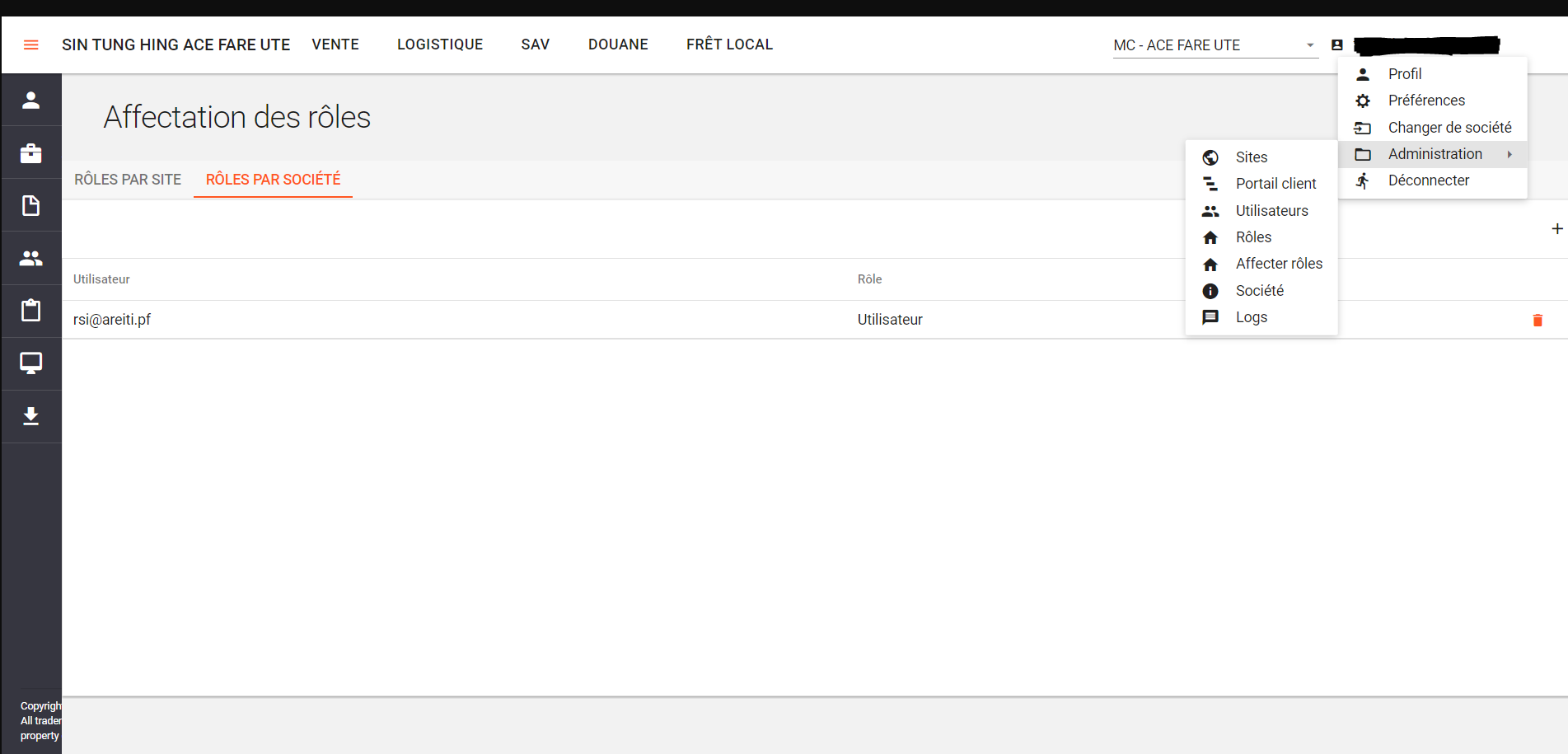The image size is (1568, 754).
Task: Click the download icon in sidebar
Action: point(31,416)
